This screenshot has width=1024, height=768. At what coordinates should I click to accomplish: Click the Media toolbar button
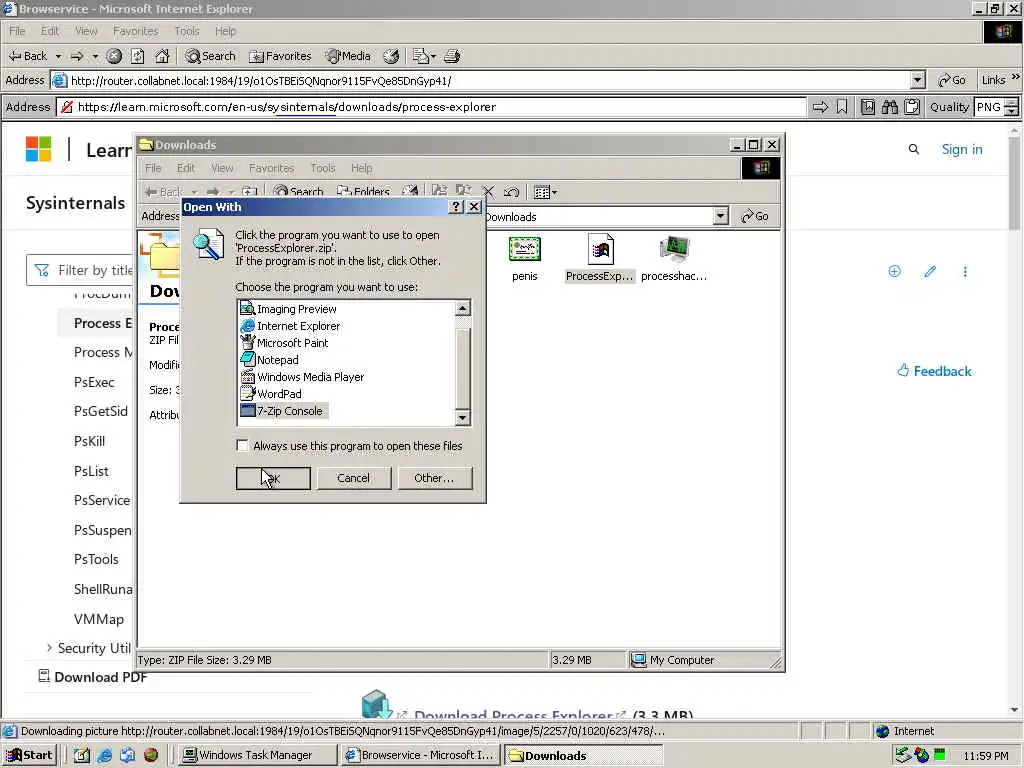pos(348,56)
